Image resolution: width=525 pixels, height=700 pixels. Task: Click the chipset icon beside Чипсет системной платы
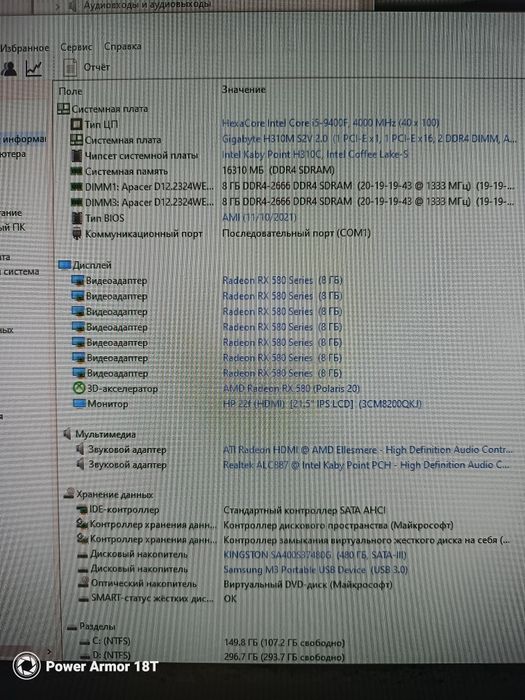click(x=77, y=155)
